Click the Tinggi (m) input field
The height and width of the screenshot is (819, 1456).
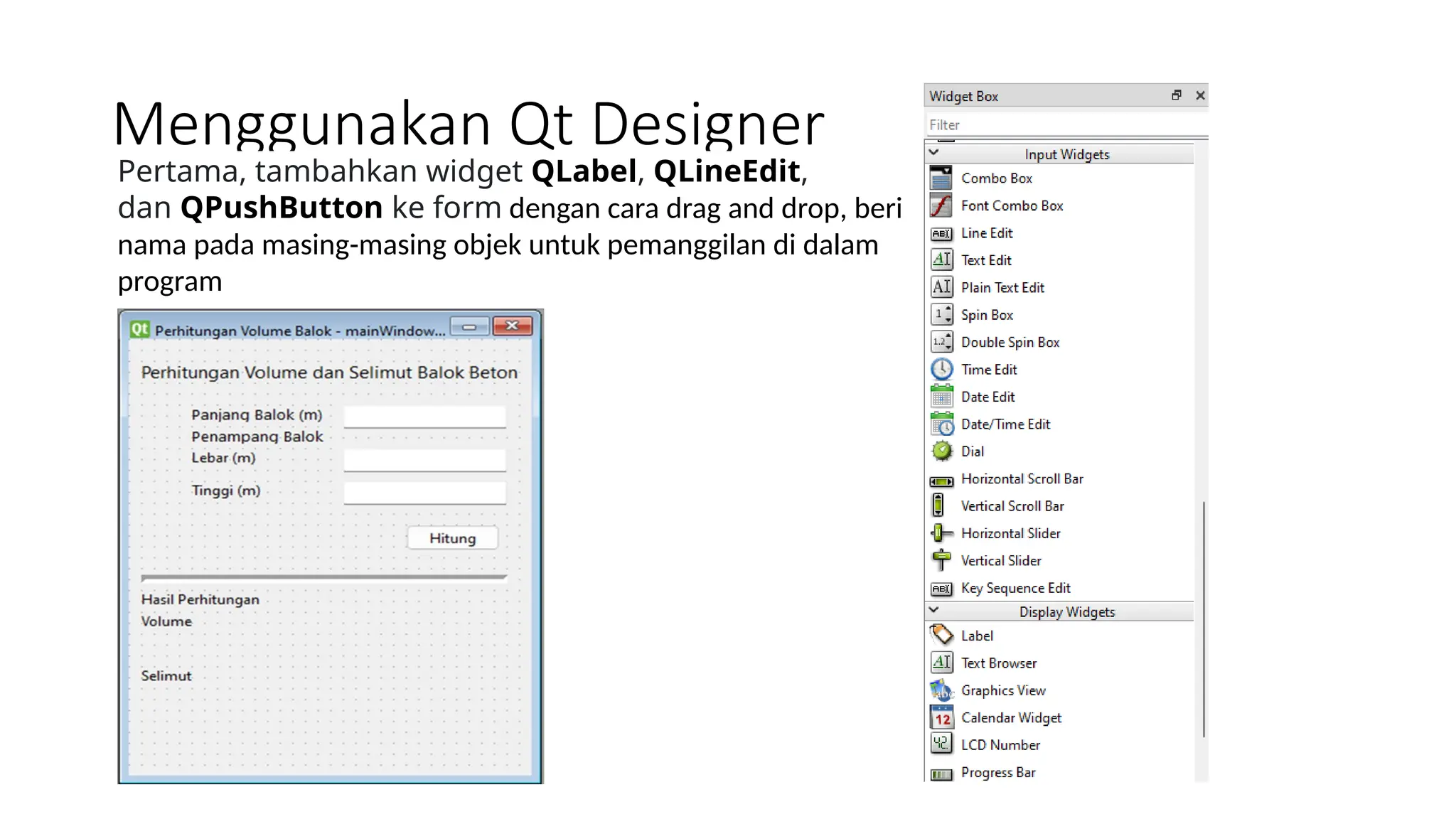[x=424, y=492]
